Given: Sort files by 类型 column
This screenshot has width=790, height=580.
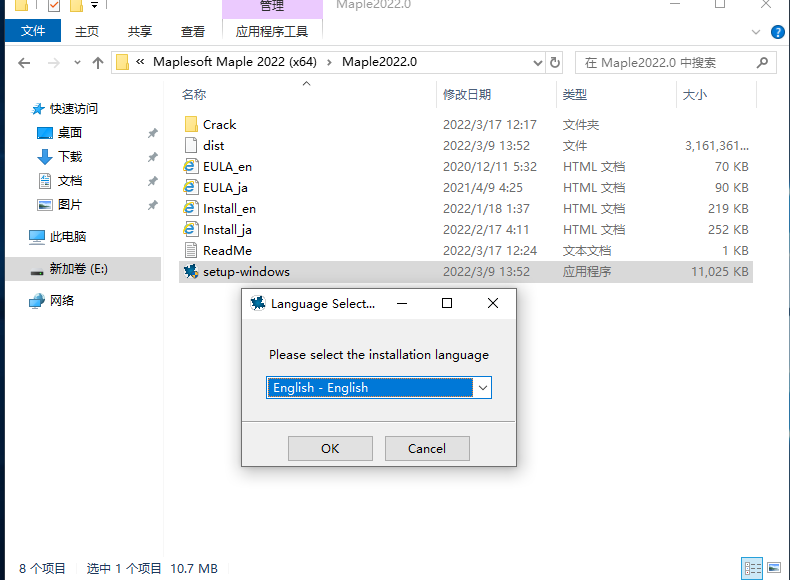Looking at the screenshot, I should 574,95.
